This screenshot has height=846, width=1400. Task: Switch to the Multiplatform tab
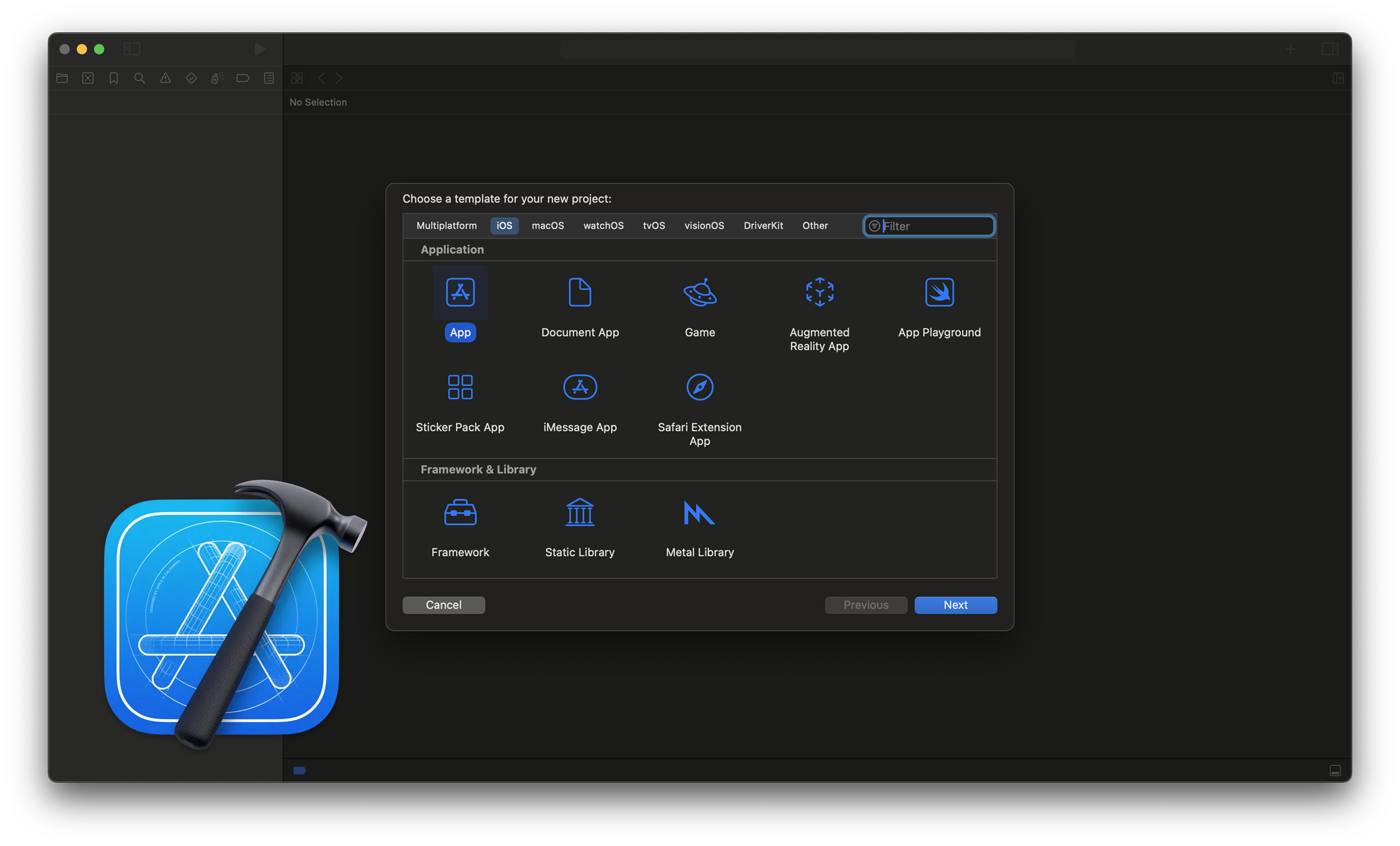[x=447, y=226]
